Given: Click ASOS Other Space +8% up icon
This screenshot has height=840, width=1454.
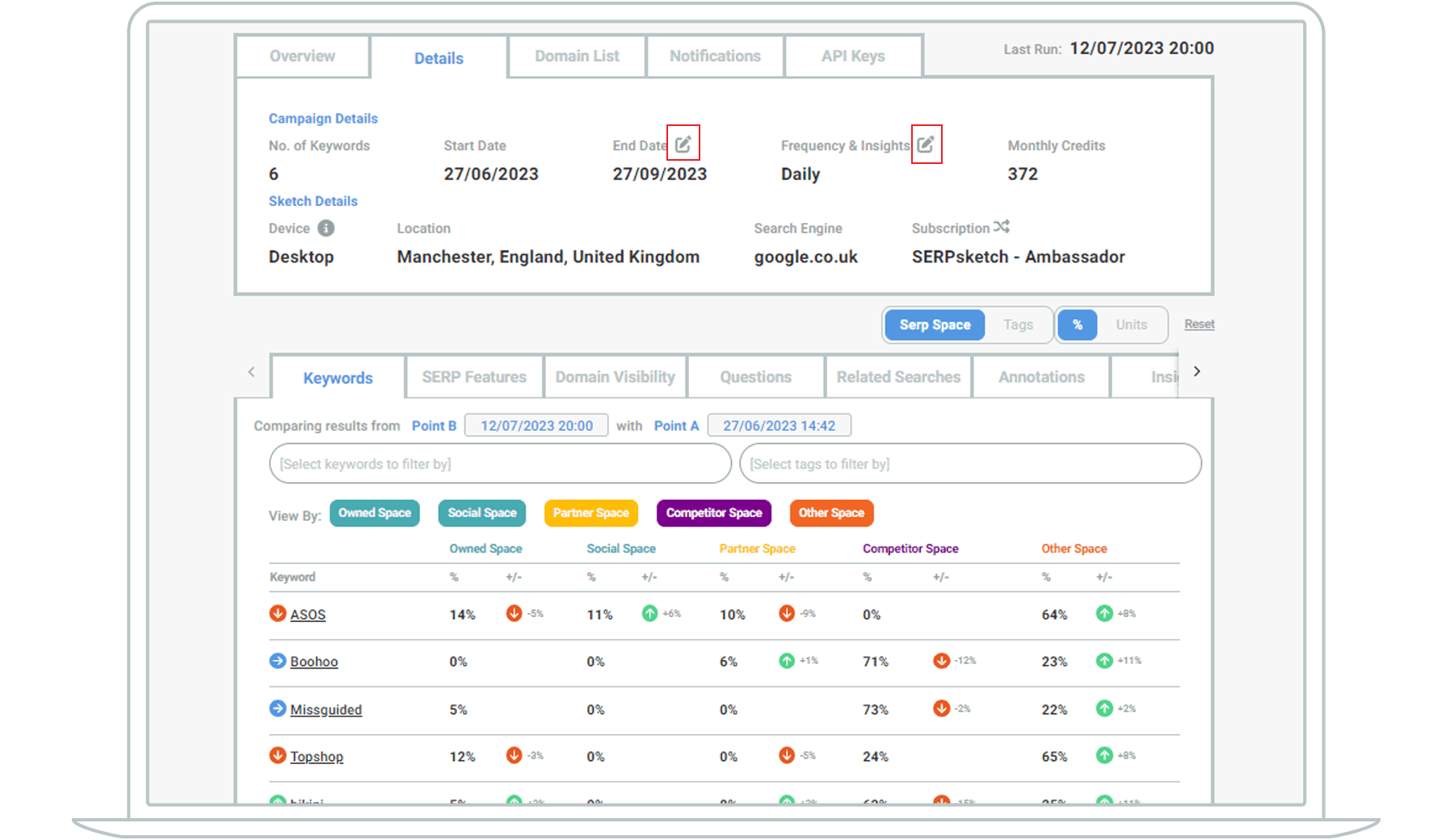Looking at the screenshot, I should coord(1104,613).
